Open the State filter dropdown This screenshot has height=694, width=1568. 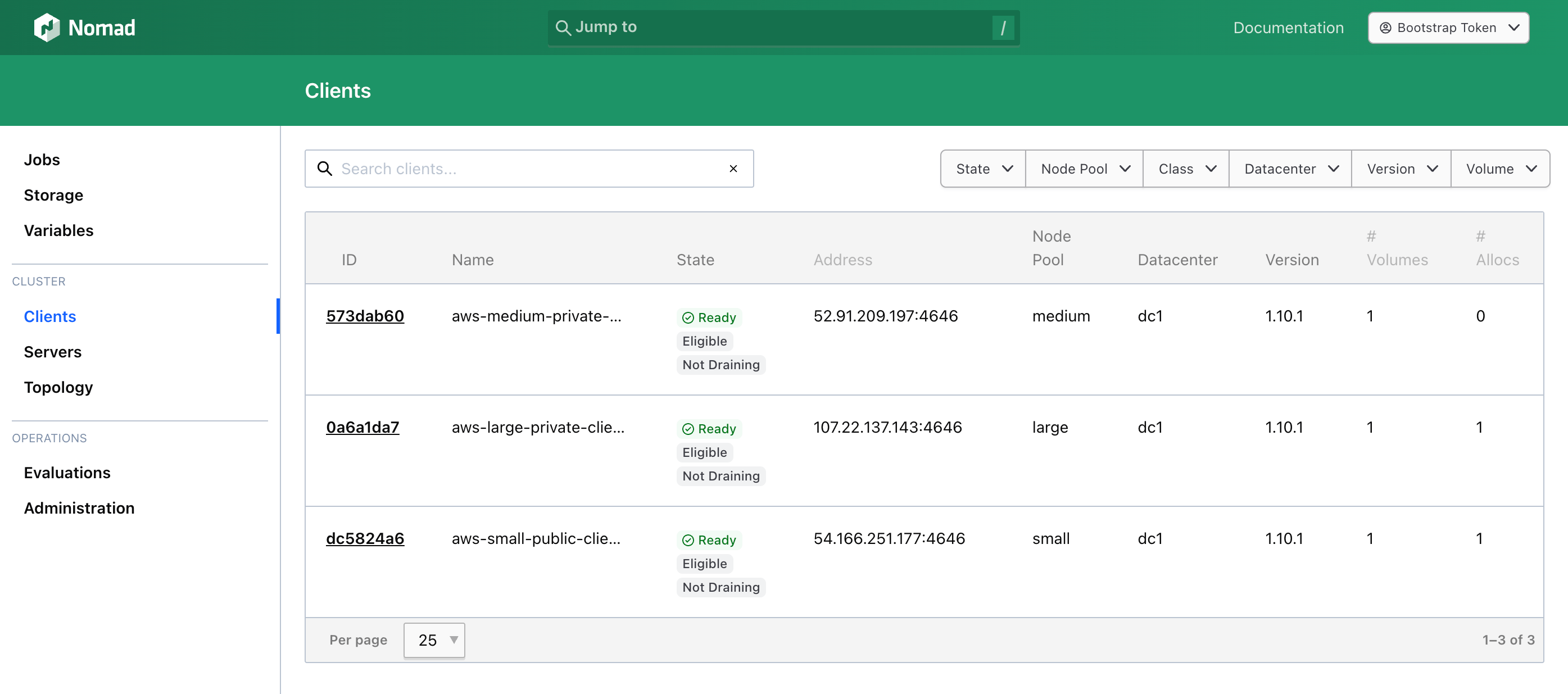tap(982, 169)
